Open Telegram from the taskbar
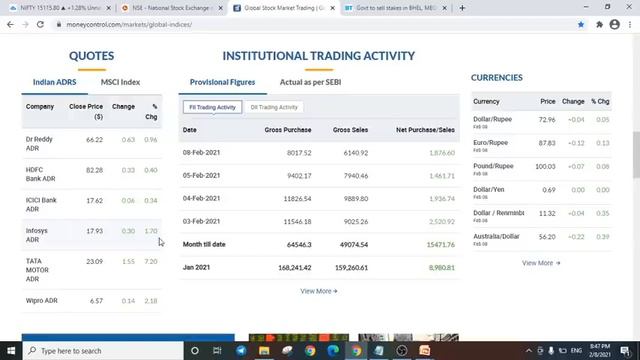Viewport: 640px width, 360px height. tap(241, 351)
